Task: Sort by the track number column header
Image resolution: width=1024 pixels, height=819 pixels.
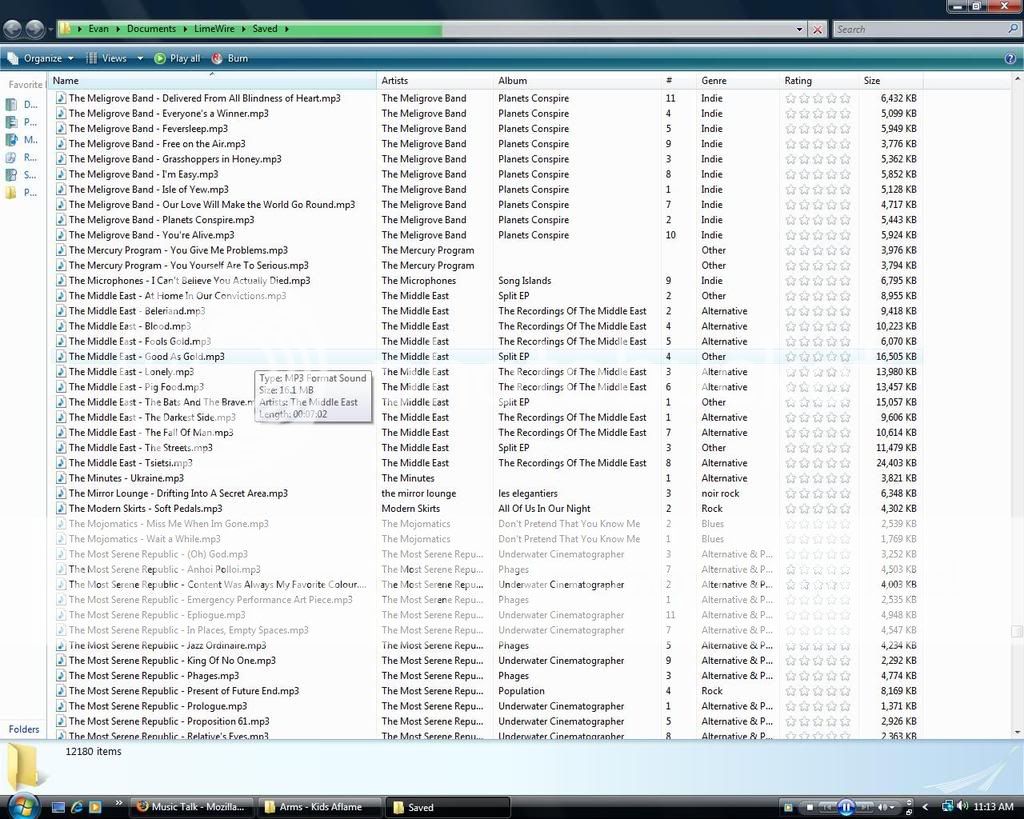Action: pyautogui.click(x=679, y=80)
